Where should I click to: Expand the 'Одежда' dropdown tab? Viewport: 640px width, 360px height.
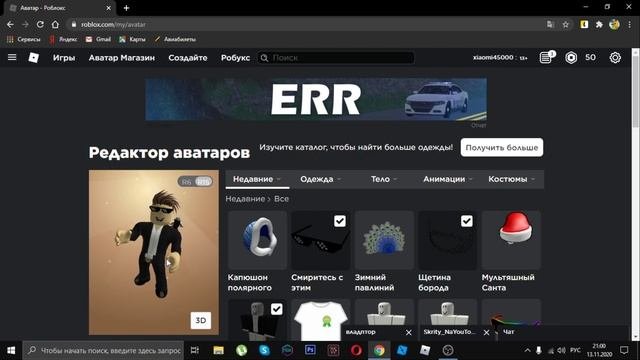click(x=320, y=179)
